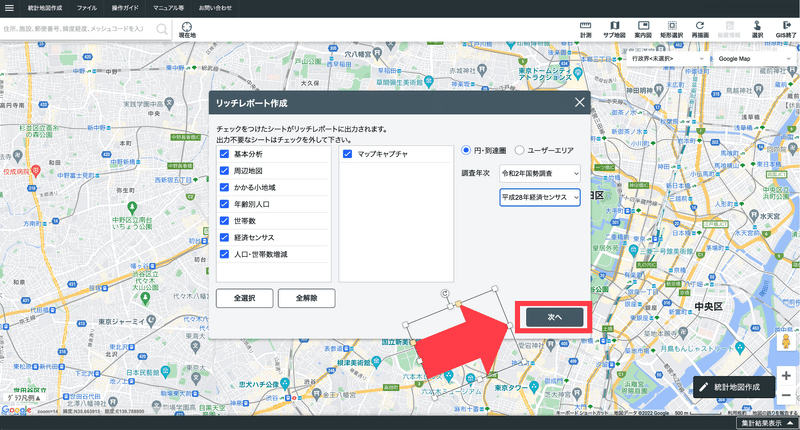The width and height of the screenshot is (800, 430).
Task: Exit with the GIS終了 icon
Action: 786,30
